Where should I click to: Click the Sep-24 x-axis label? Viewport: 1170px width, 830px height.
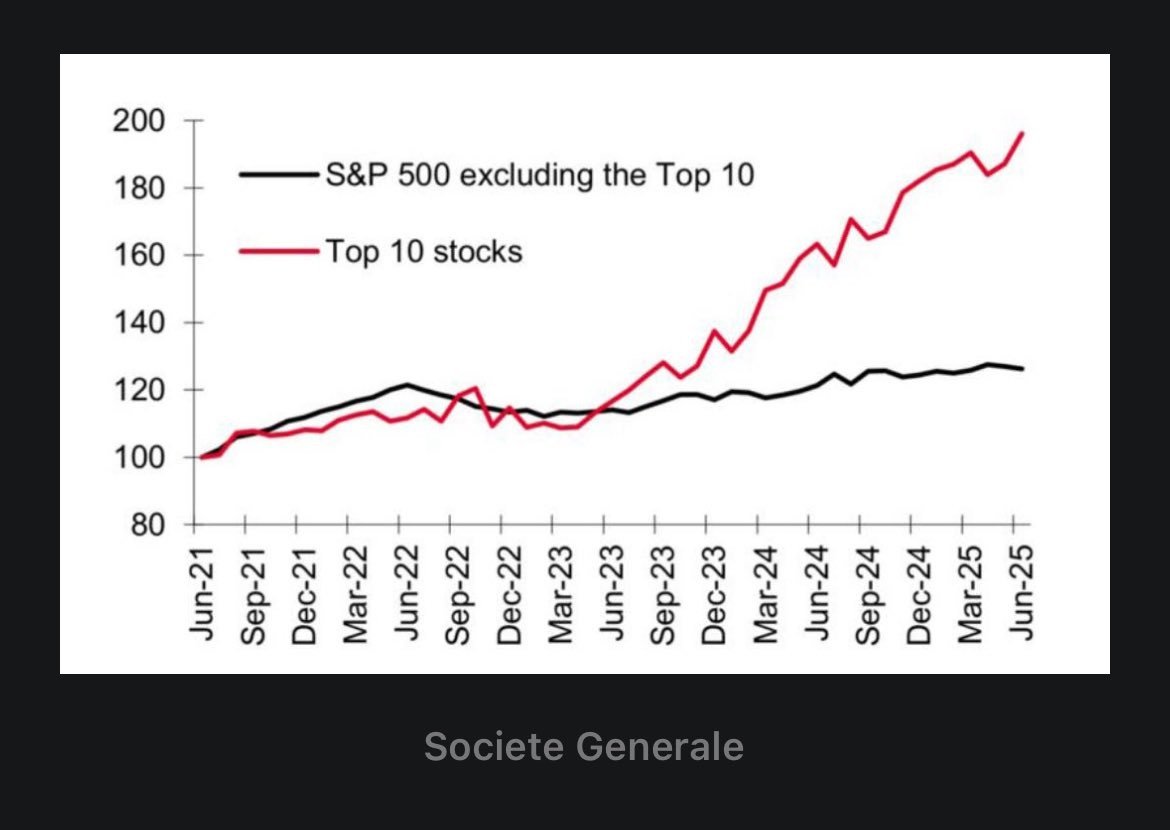(868, 595)
